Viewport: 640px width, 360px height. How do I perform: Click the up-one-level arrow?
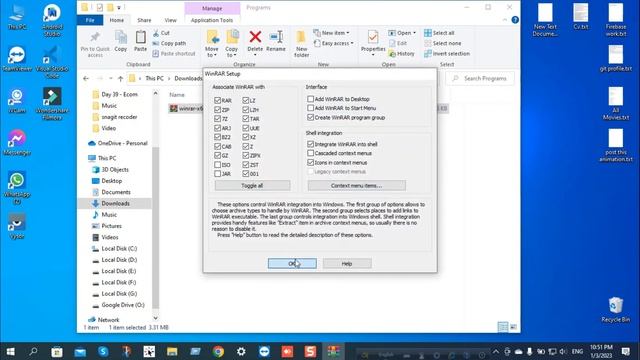tap(120, 78)
